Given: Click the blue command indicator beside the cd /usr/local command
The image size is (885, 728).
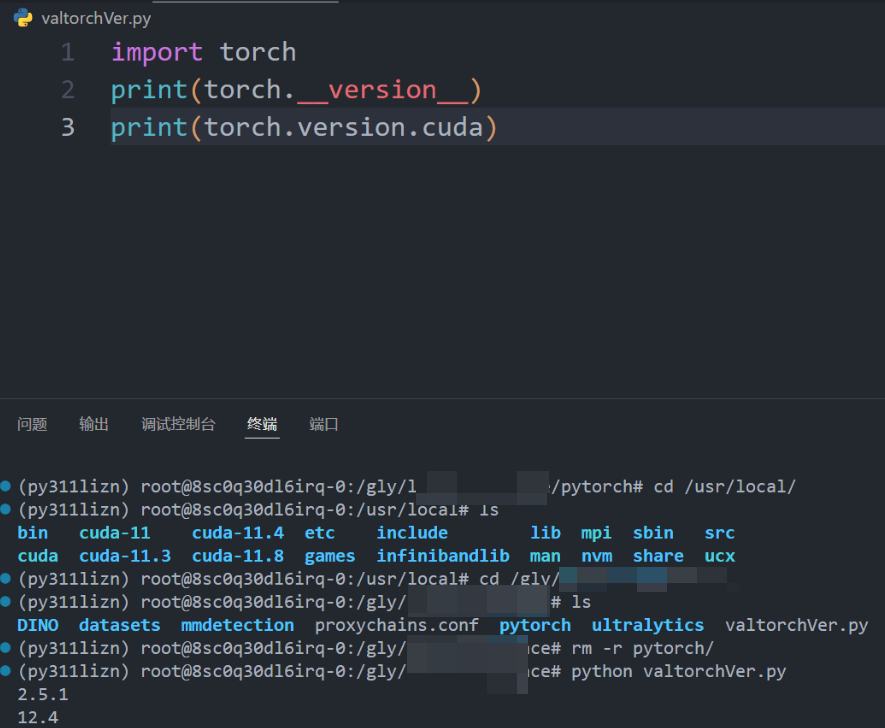Looking at the screenshot, I should (x=7, y=486).
